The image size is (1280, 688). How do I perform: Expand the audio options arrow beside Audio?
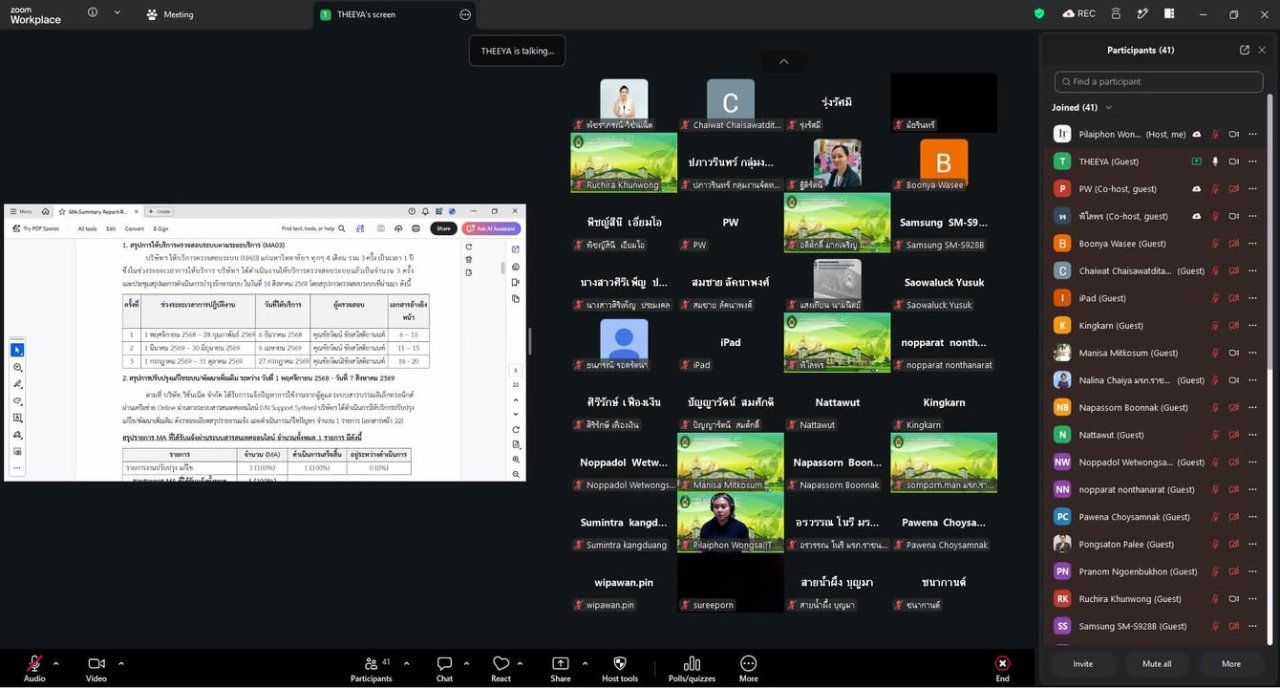pos(56,663)
